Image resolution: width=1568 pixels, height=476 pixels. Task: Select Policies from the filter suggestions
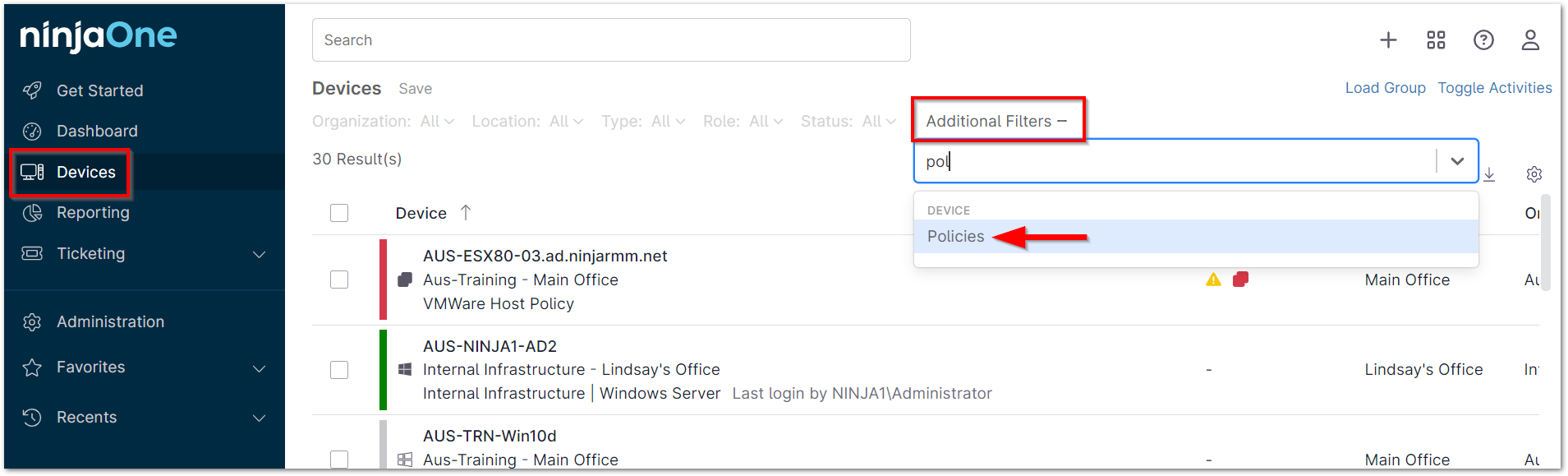coord(955,236)
